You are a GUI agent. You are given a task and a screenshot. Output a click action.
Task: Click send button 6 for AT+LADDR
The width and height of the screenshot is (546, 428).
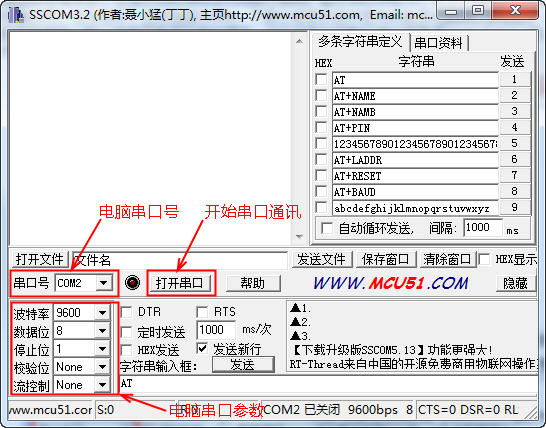tap(515, 159)
